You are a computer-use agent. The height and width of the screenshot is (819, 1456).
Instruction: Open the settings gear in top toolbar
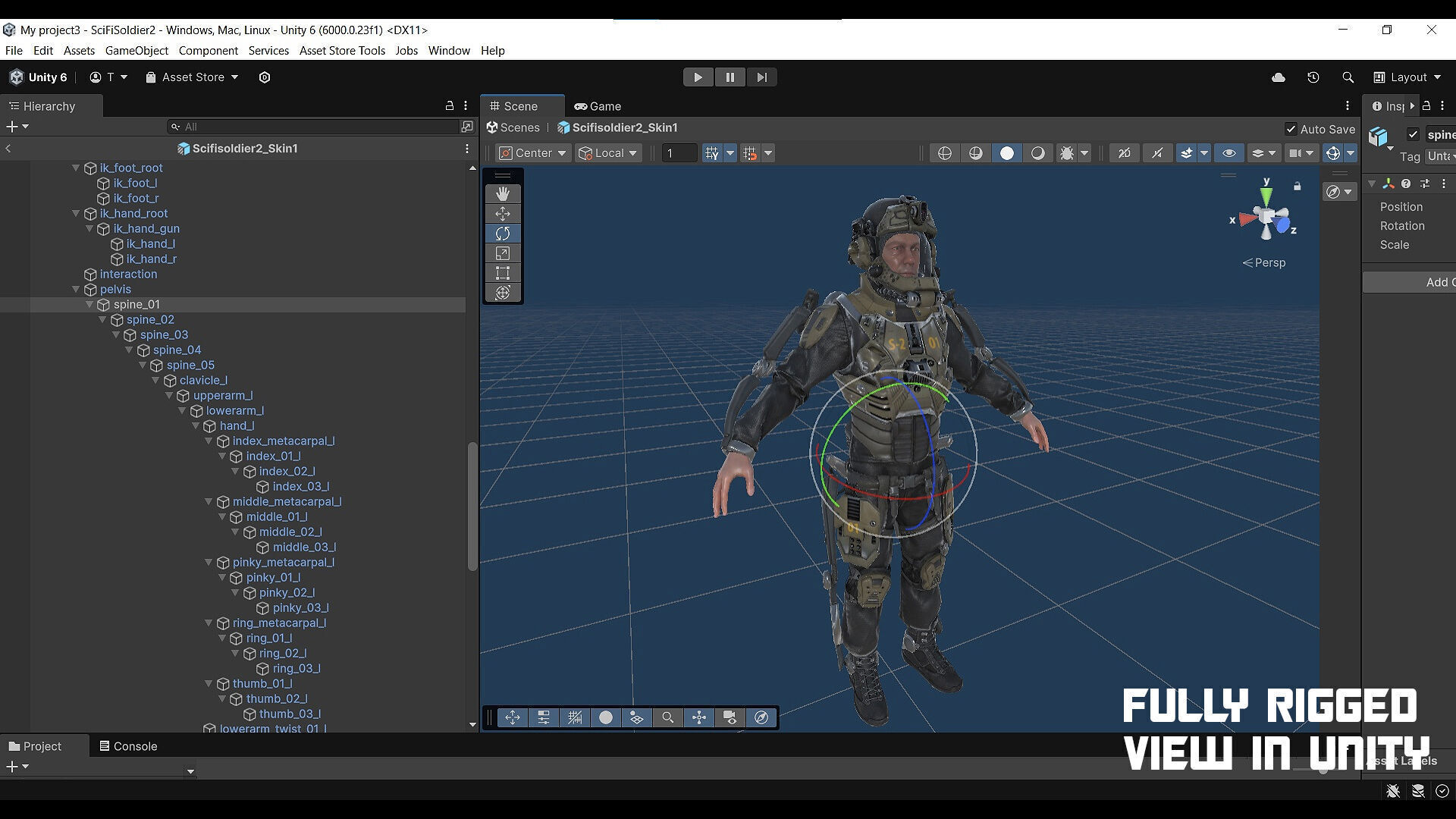[265, 77]
